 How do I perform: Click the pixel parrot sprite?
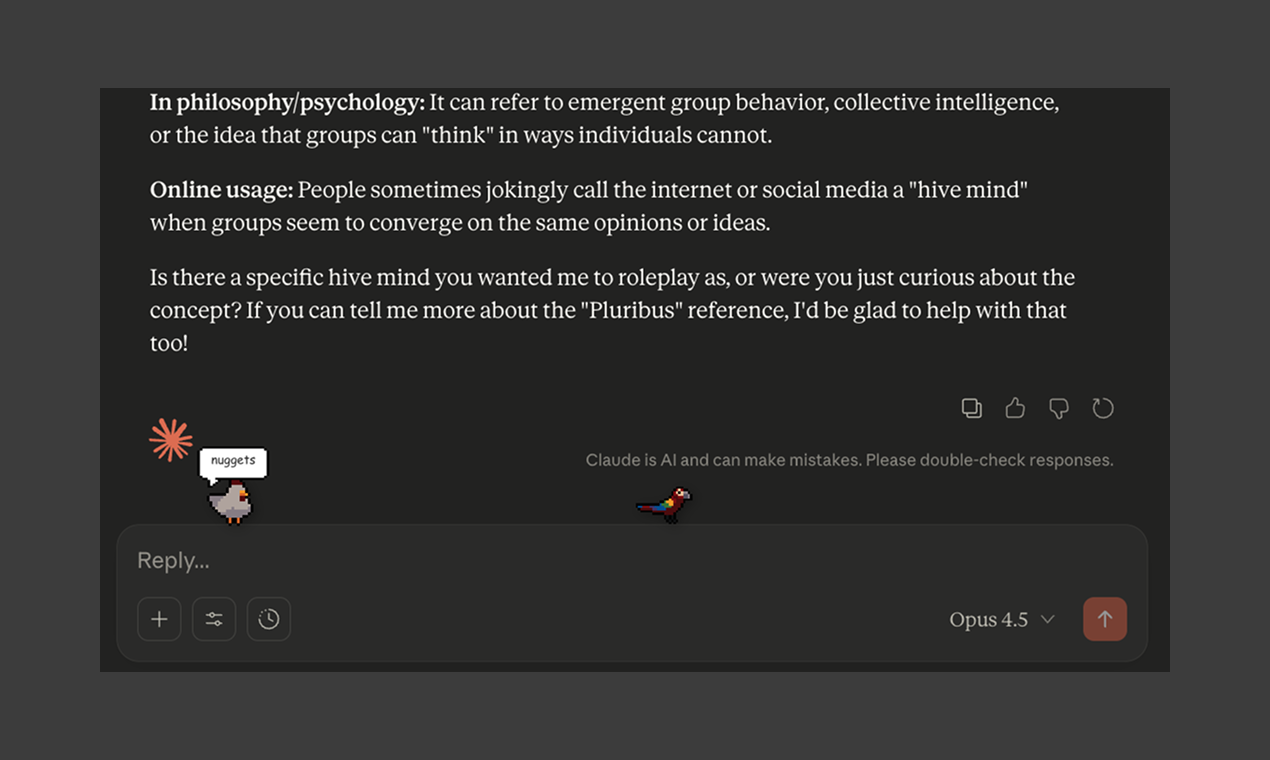click(x=663, y=503)
